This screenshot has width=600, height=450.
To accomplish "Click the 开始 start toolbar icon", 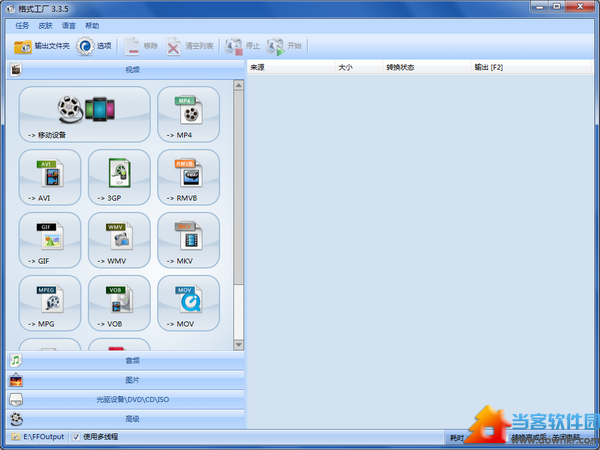I will (275, 46).
